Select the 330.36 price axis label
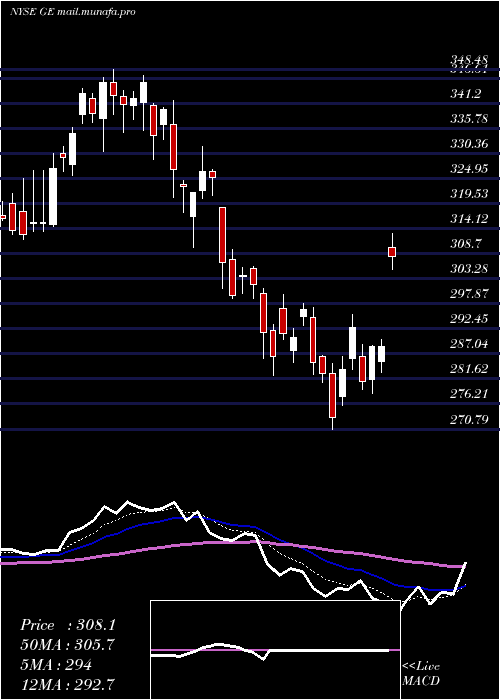500x700 pixels. (469, 144)
